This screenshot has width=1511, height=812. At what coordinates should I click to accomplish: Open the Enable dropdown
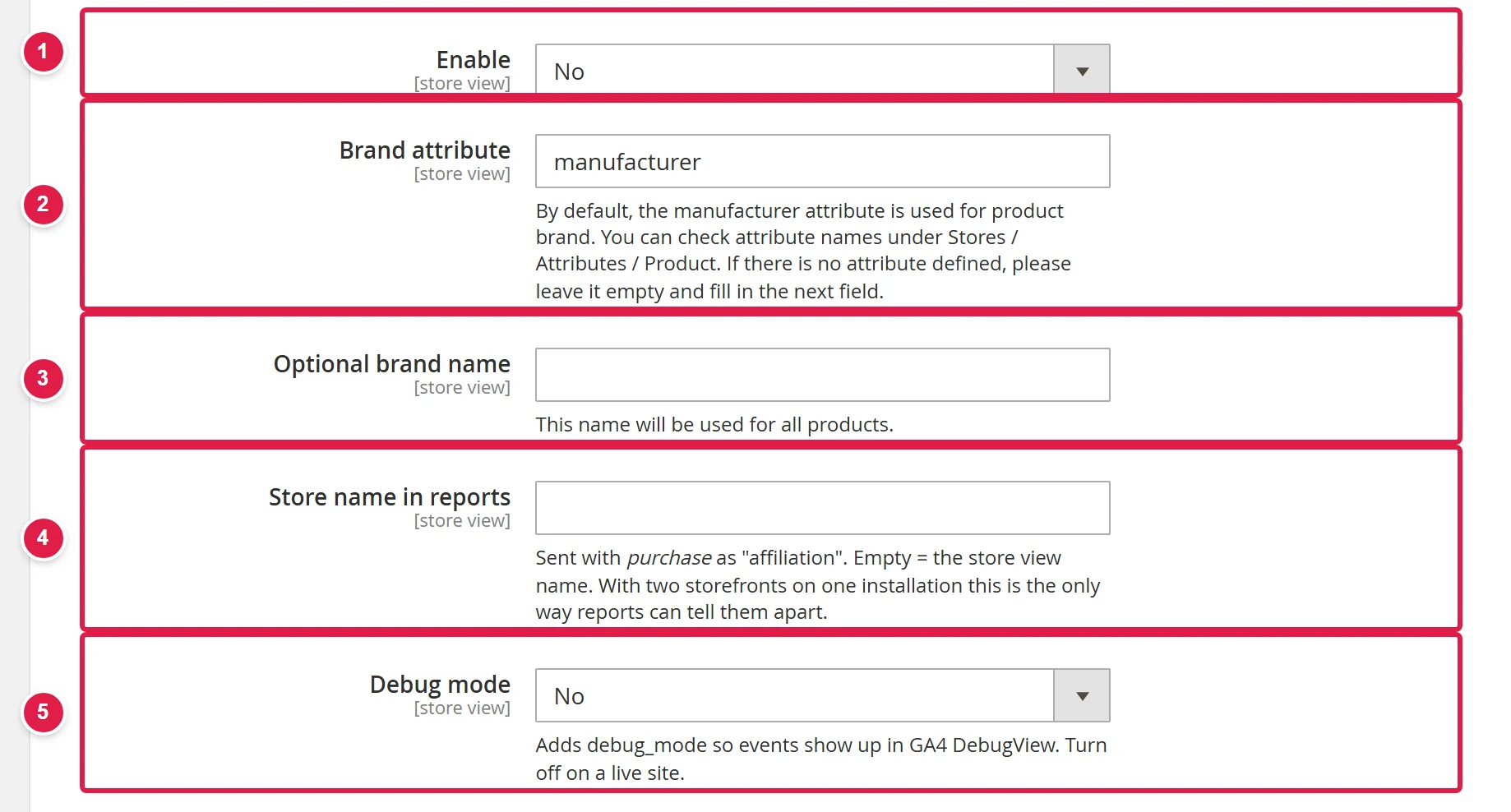pyautogui.click(x=822, y=71)
